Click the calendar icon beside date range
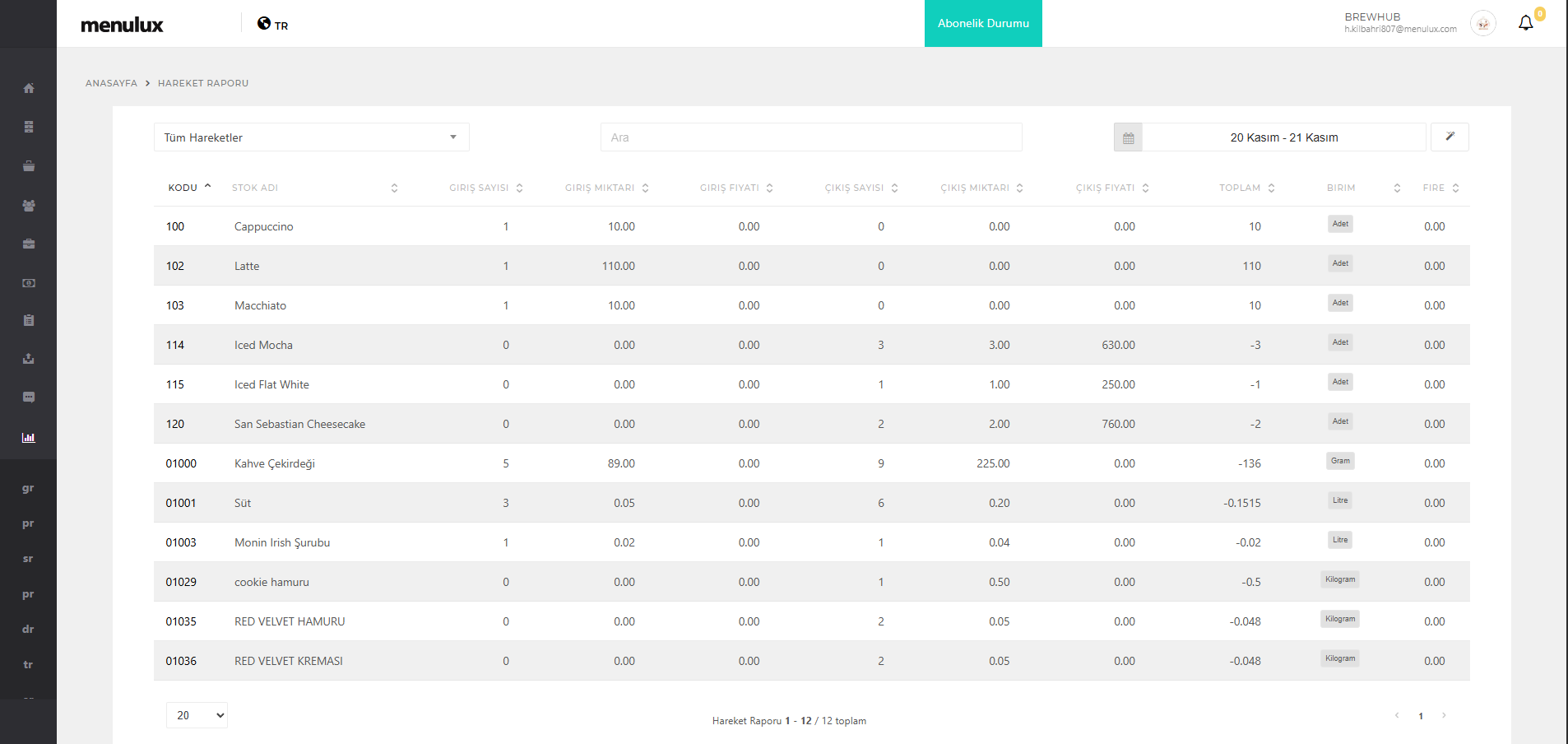Viewport: 1568px width, 744px height. 1128,137
